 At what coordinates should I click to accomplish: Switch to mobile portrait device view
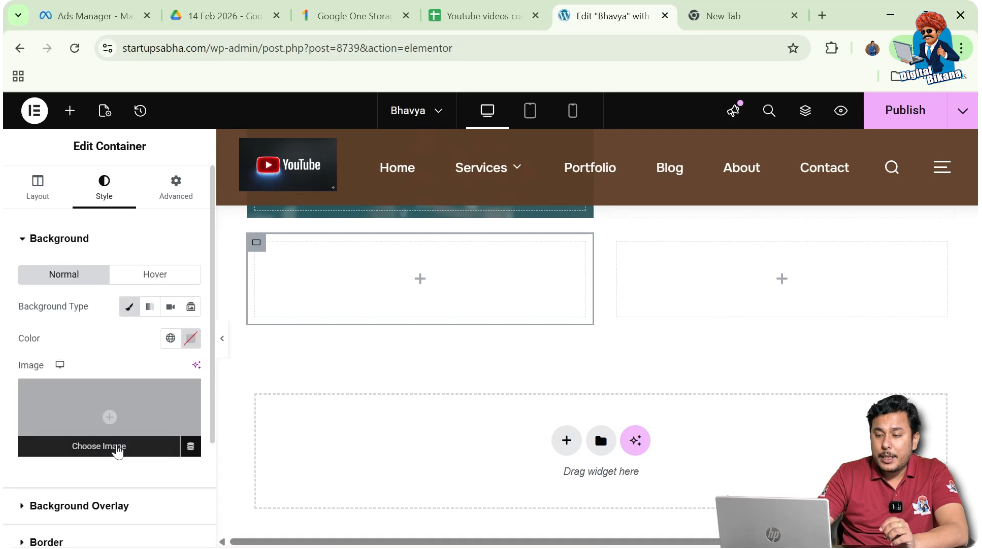point(573,111)
